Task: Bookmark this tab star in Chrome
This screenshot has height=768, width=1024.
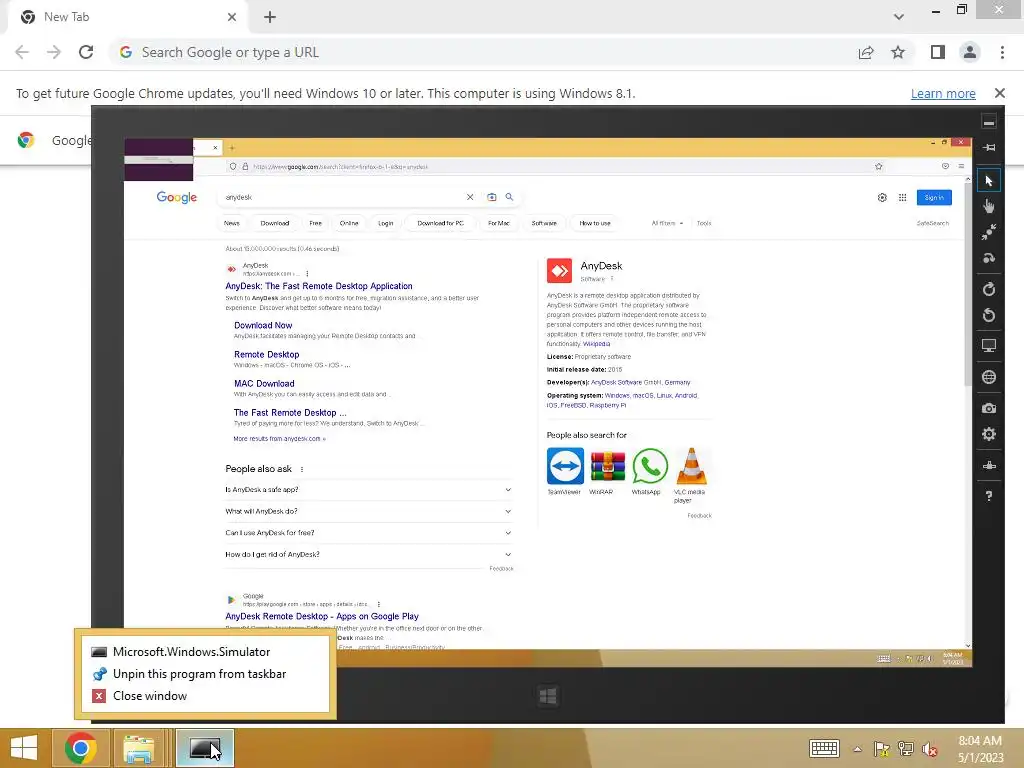Action: tap(898, 52)
